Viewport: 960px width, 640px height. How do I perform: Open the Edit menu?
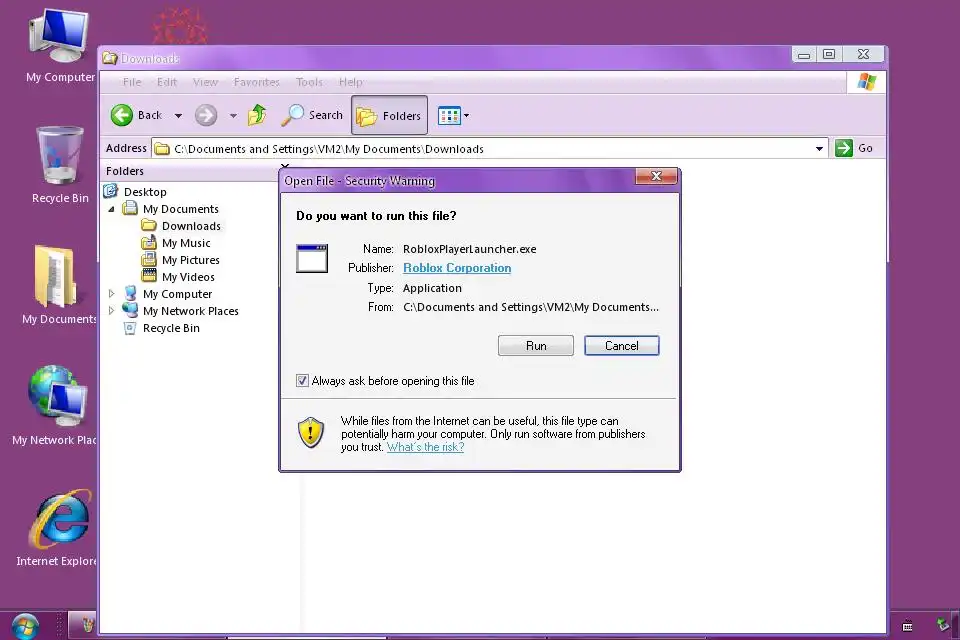pos(167,82)
